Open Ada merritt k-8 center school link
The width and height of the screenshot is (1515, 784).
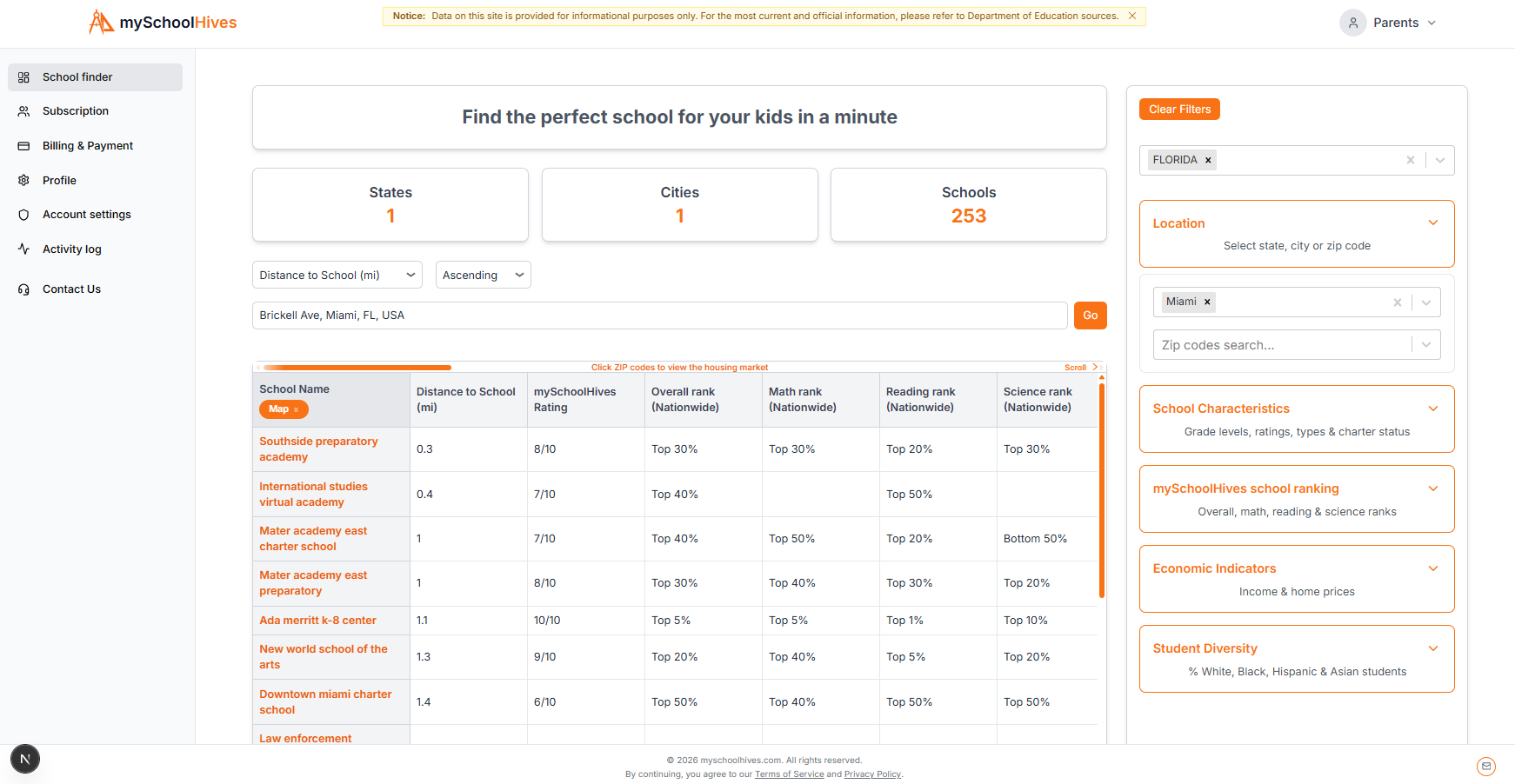[x=317, y=621]
